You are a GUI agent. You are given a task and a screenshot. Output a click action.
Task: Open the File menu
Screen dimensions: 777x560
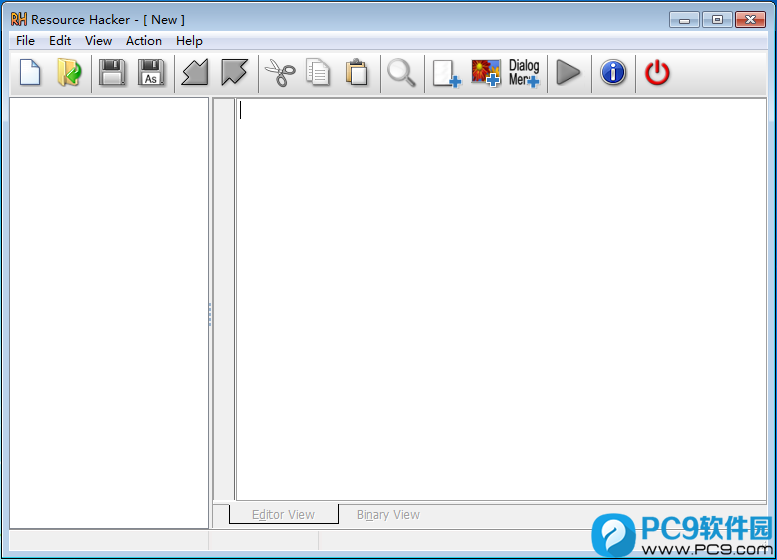(x=25, y=41)
